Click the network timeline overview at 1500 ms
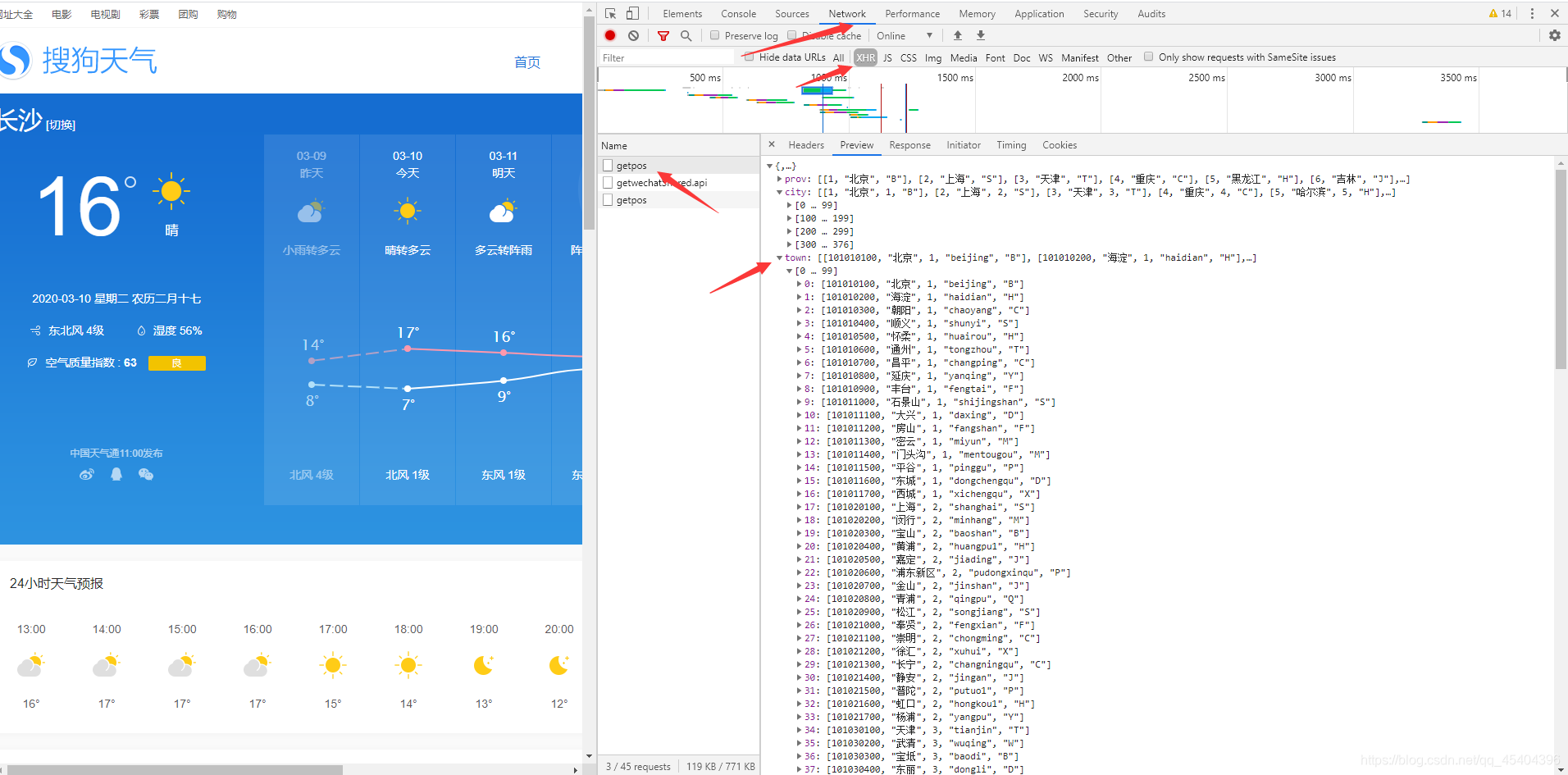This screenshot has width=1568, height=775. point(954,77)
